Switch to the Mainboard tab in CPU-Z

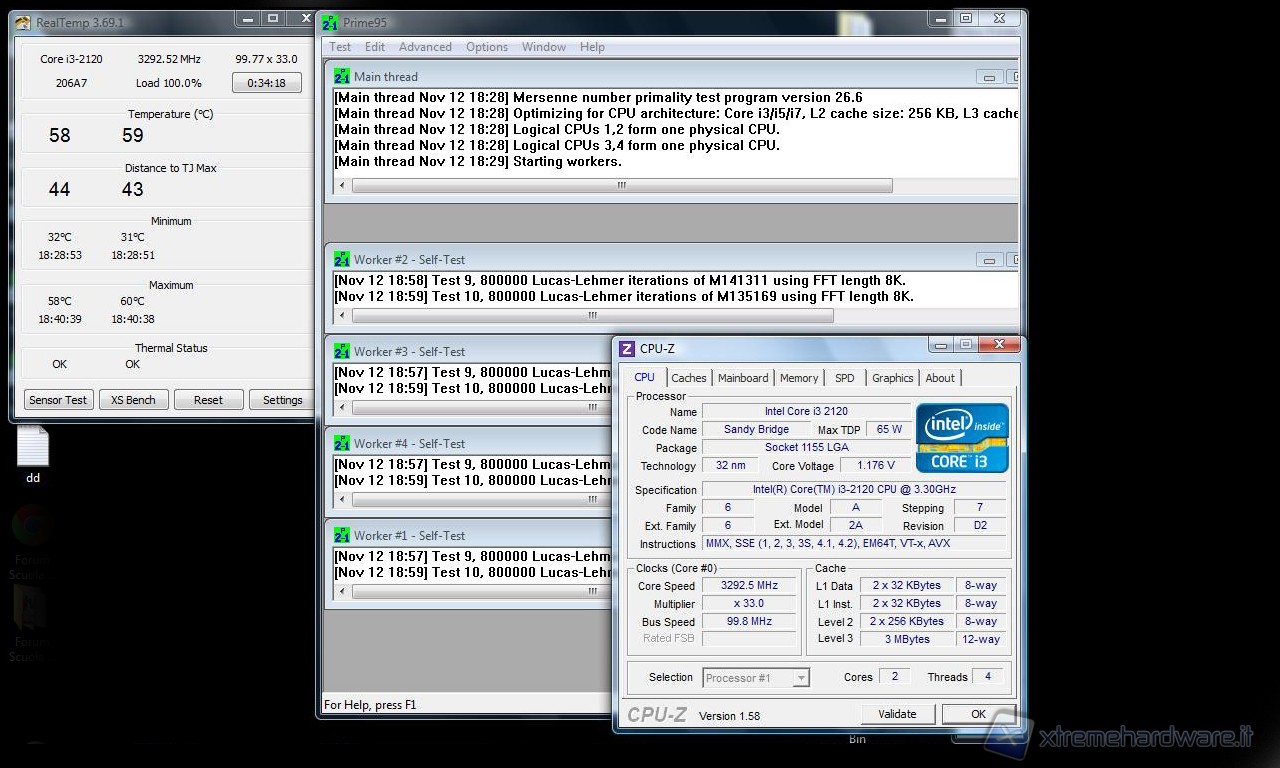click(x=743, y=378)
